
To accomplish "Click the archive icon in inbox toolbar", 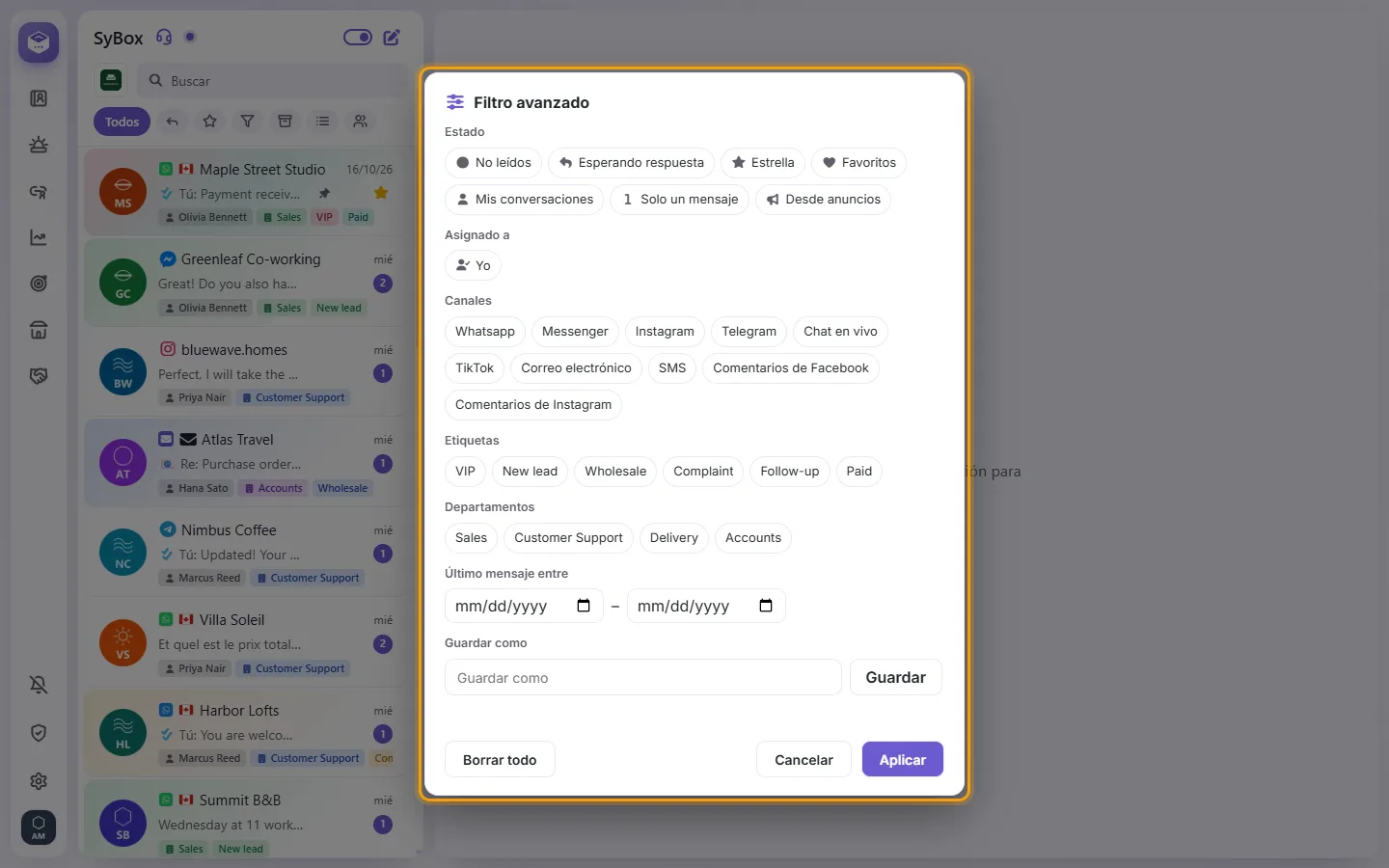I will pos(285,122).
